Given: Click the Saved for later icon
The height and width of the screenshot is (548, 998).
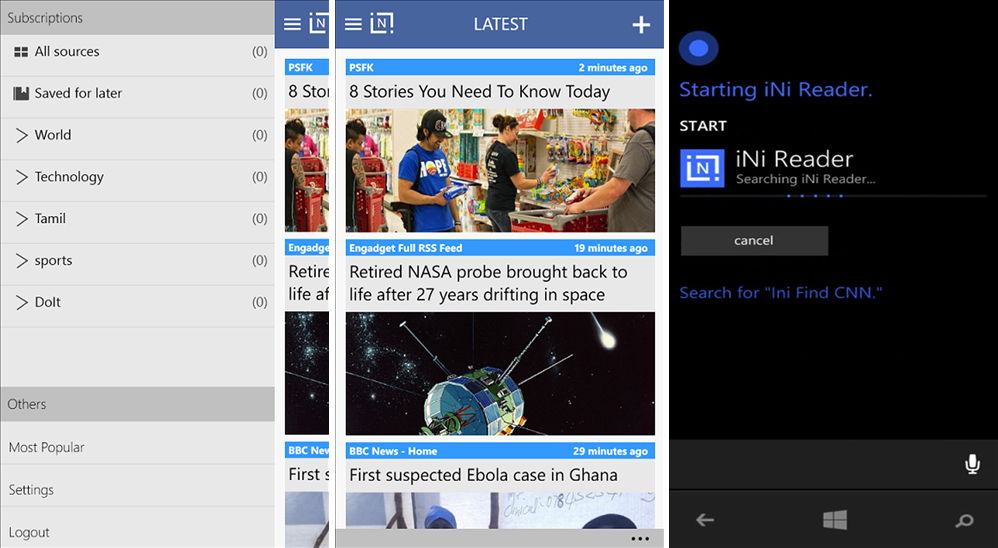Looking at the screenshot, I should click(21, 94).
